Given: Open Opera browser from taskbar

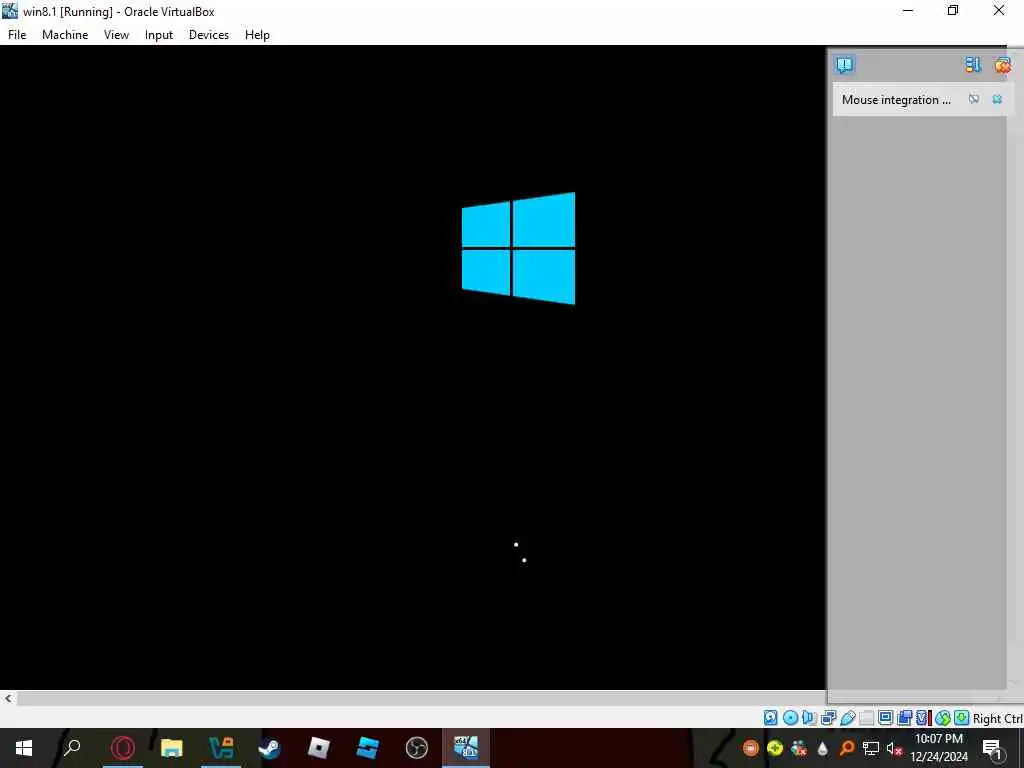Looking at the screenshot, I should (x=122, y=748).
